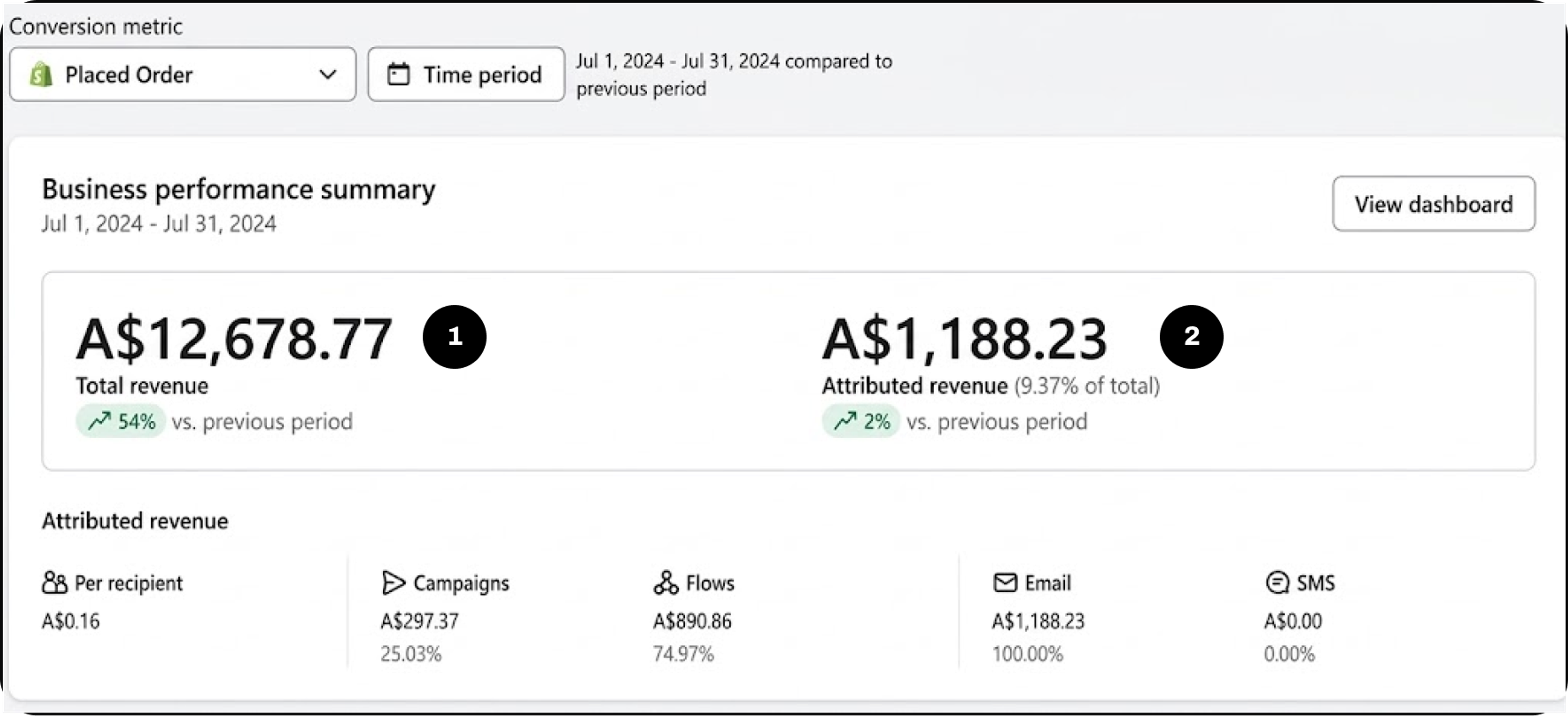Click the Campaigns share 25.03%
1568x716 pixels.
tap(411, 654)
